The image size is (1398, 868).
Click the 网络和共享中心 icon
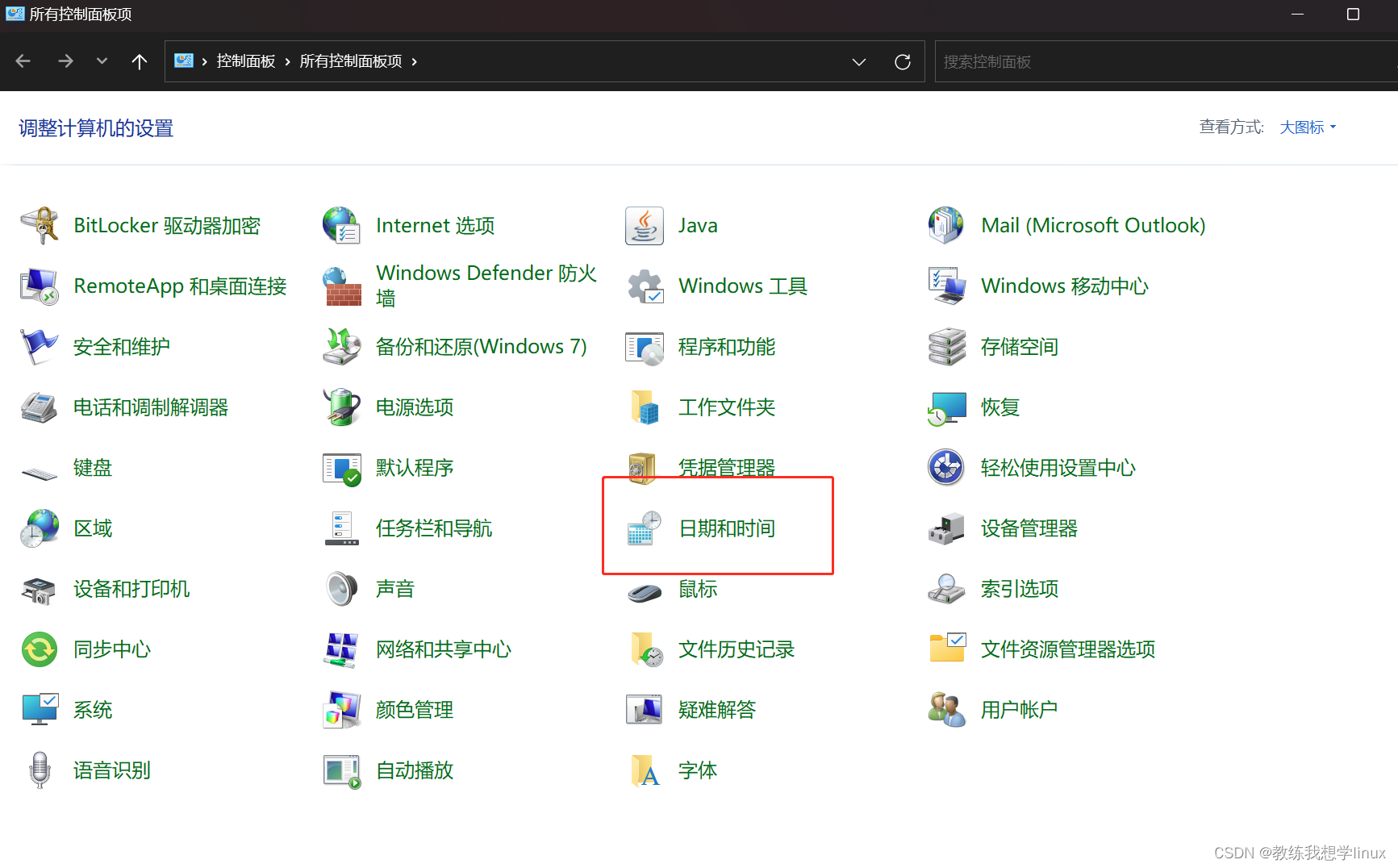tap(342, 649)
